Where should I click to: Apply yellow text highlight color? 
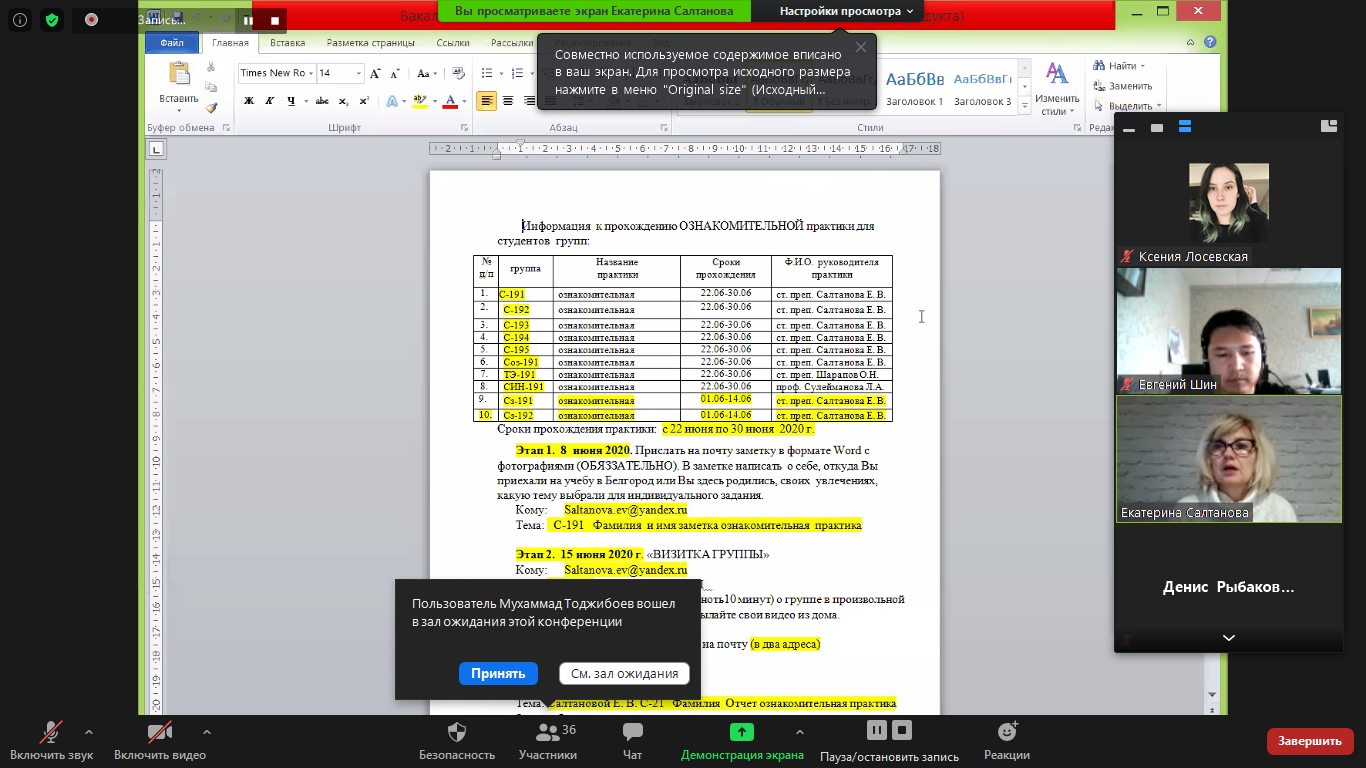[419, 101]
